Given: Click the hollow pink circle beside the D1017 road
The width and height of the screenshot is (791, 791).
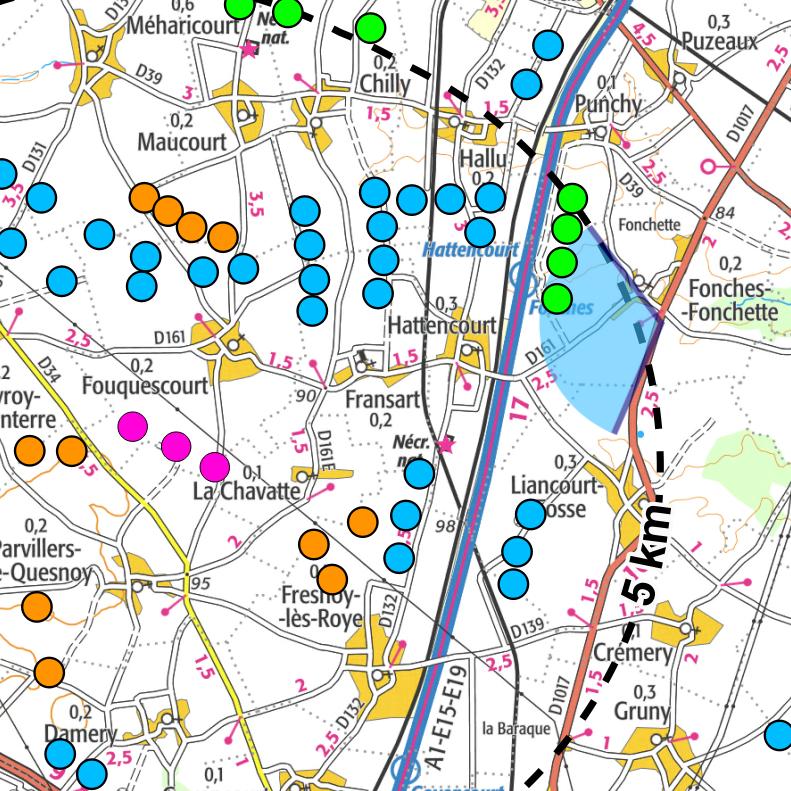Looking at the screenshot, I should click(x=711, y=165).
